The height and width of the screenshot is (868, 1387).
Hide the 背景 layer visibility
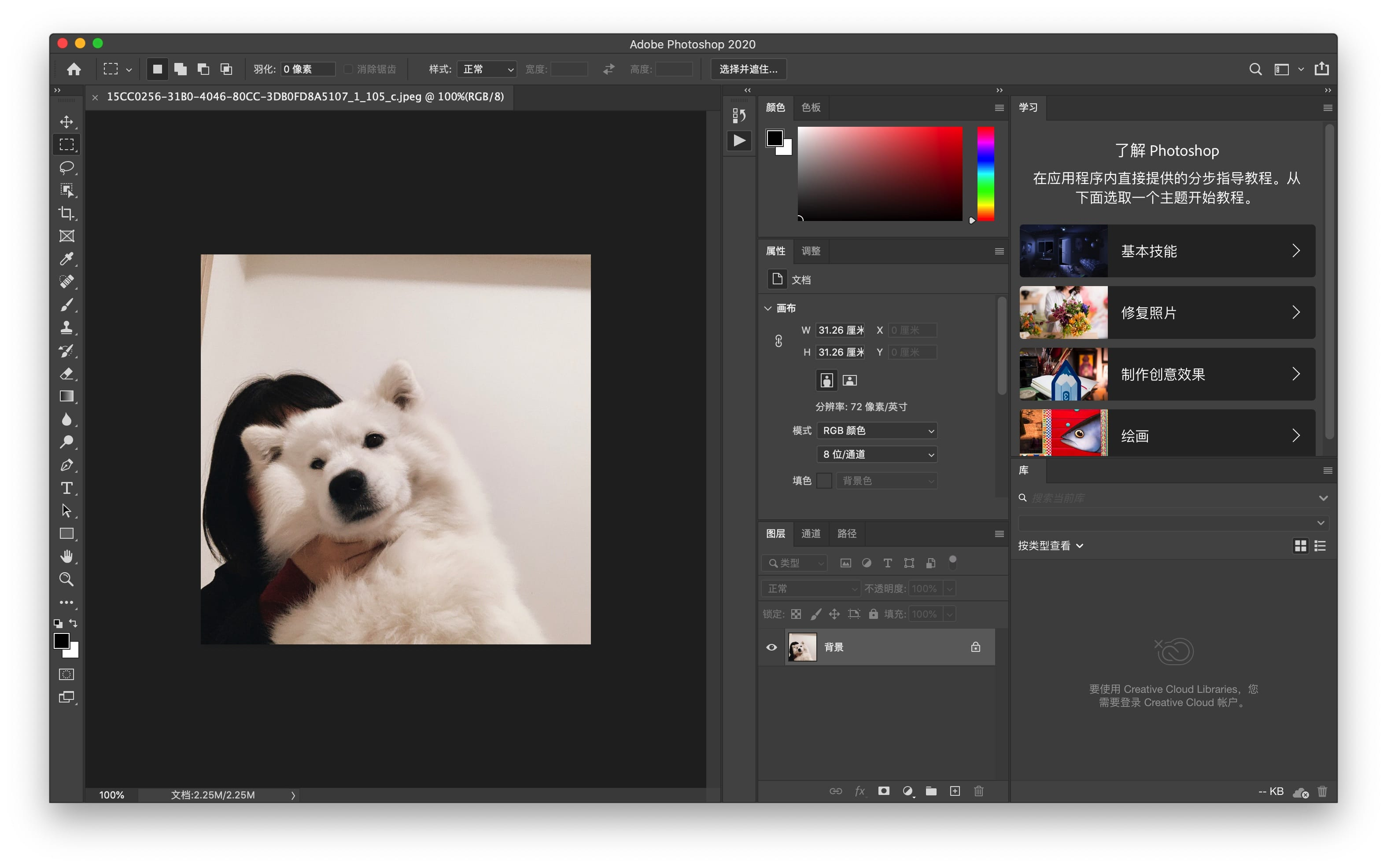tap(771, 647)
